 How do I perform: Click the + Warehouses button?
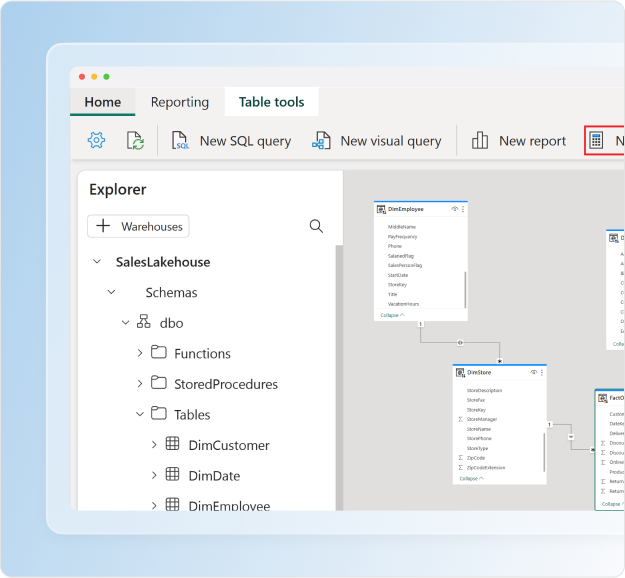click(x=138, y=226)
